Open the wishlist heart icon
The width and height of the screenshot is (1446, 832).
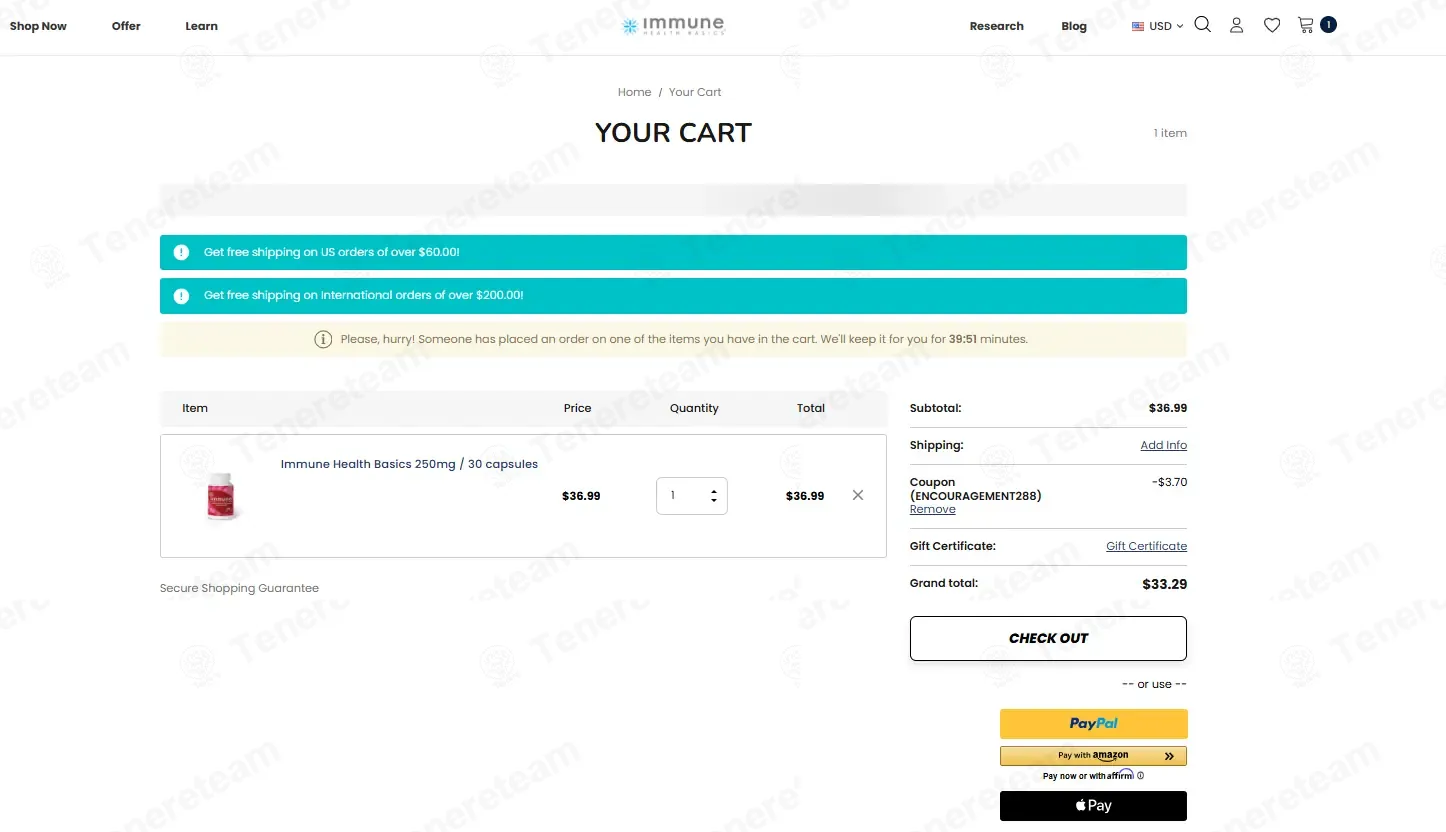1272,25
